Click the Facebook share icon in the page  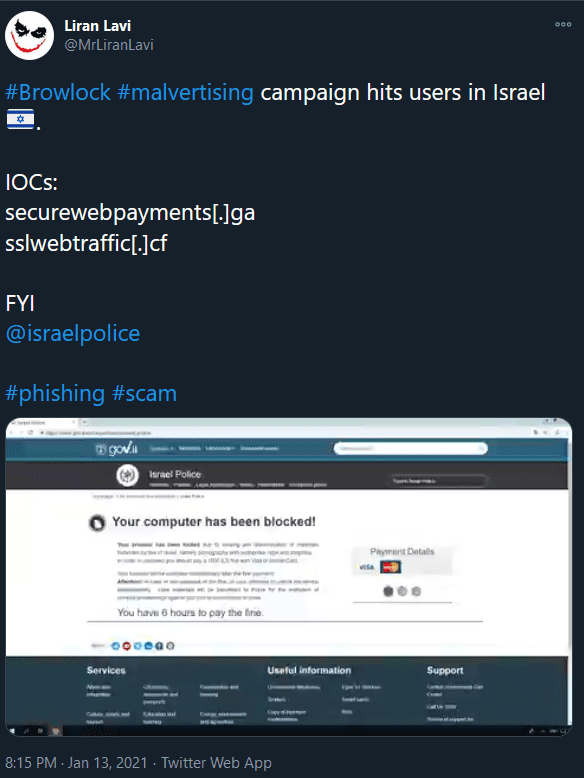tap(159, 646)
